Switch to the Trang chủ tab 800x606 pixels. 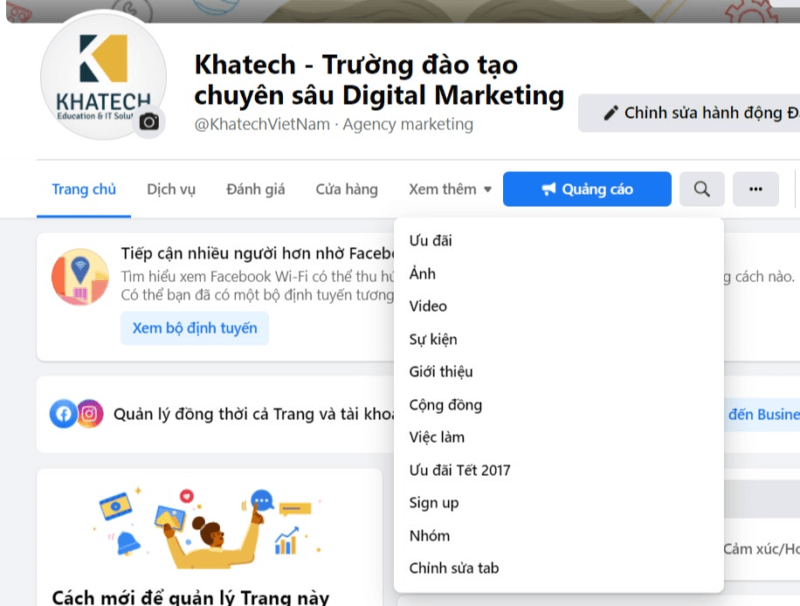(84, 189)
